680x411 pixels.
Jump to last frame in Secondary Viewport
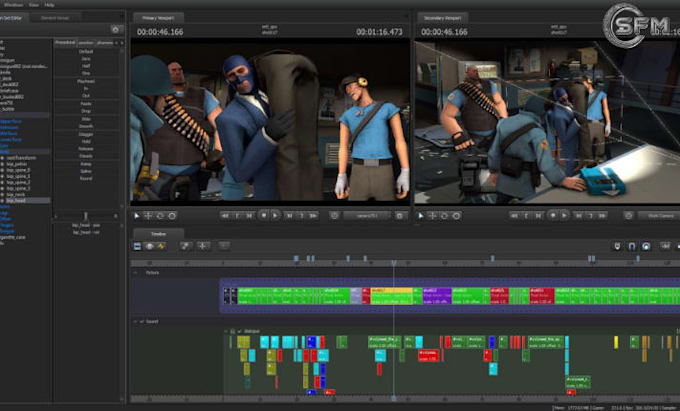tap(602, 215)
